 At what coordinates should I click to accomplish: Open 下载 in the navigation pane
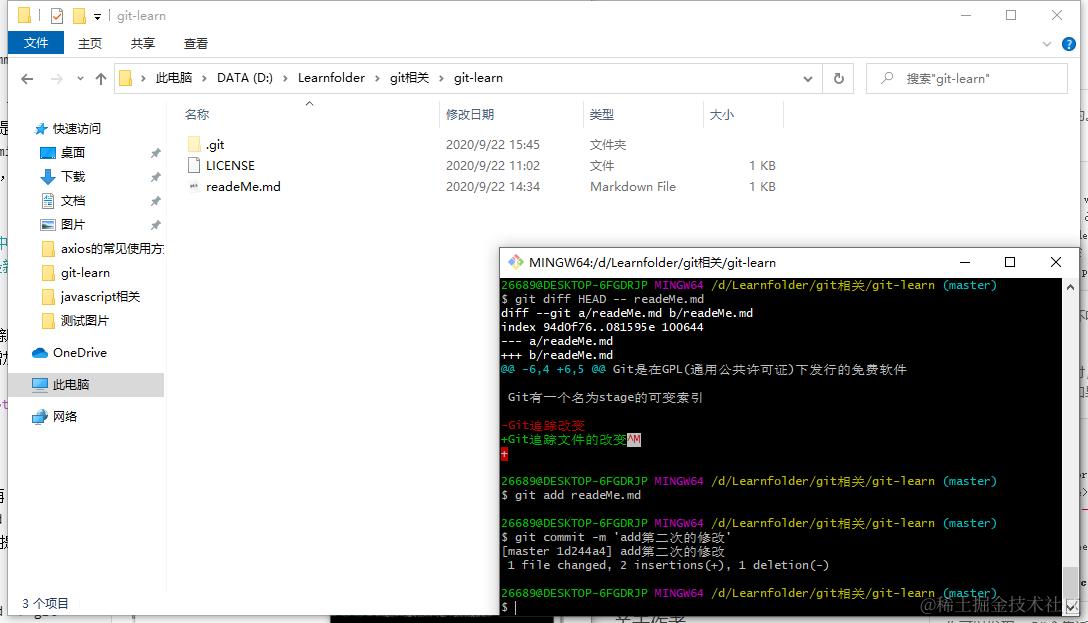[73, 176]
